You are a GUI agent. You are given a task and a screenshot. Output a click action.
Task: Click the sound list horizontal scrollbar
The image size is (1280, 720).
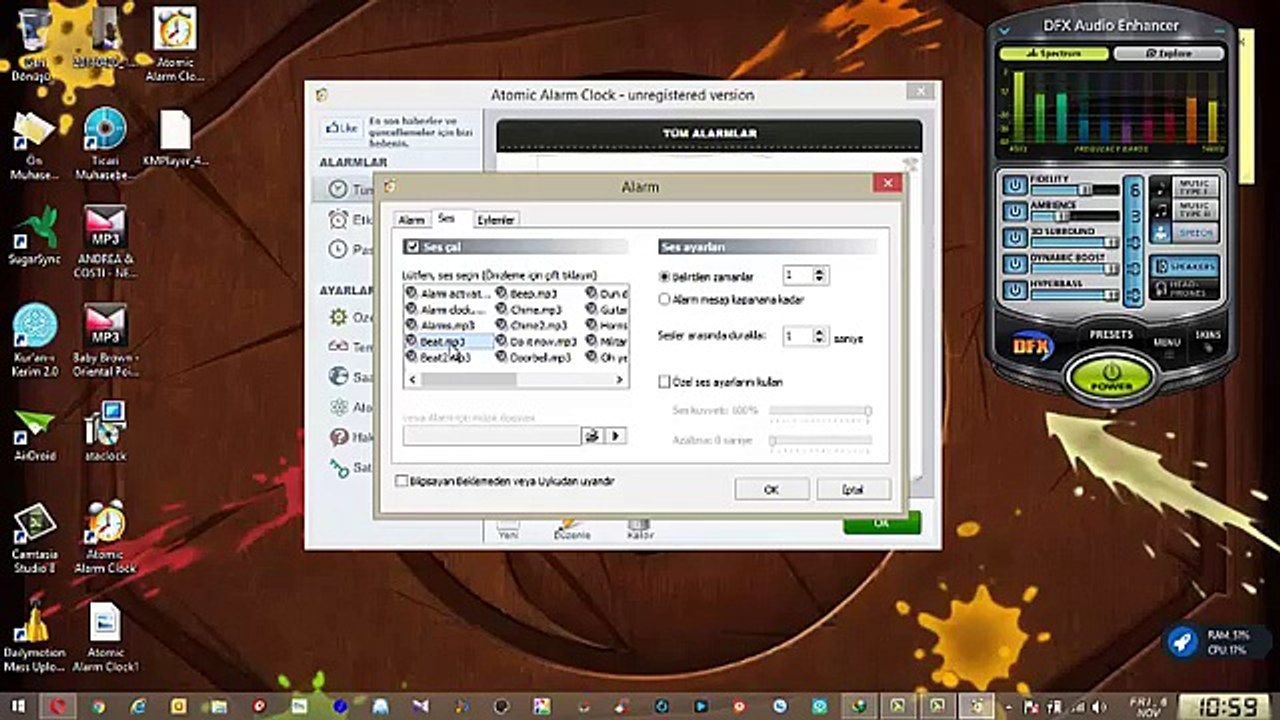tap(516, 380)
